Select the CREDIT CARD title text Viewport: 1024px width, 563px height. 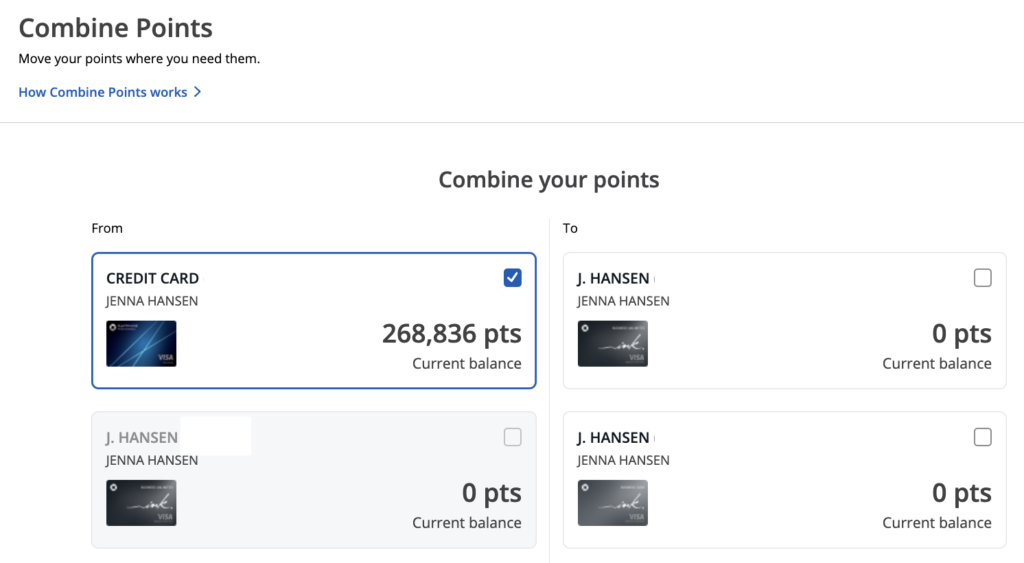pyautogui.click(x=152, y=278)
